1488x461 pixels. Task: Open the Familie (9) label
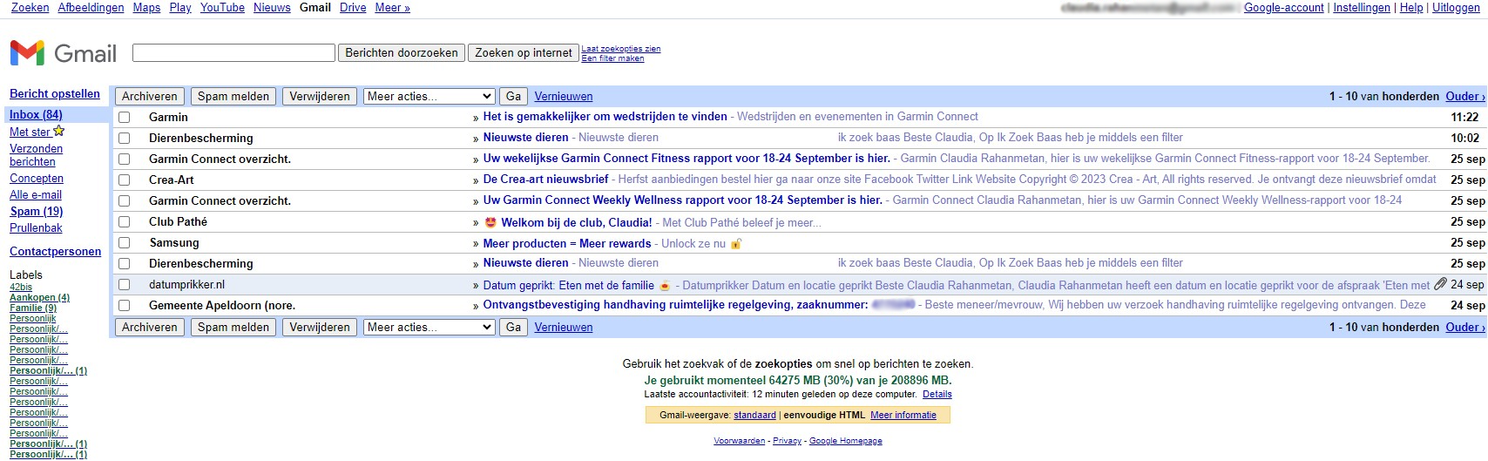pyautogui.click(x=33, y=308)
